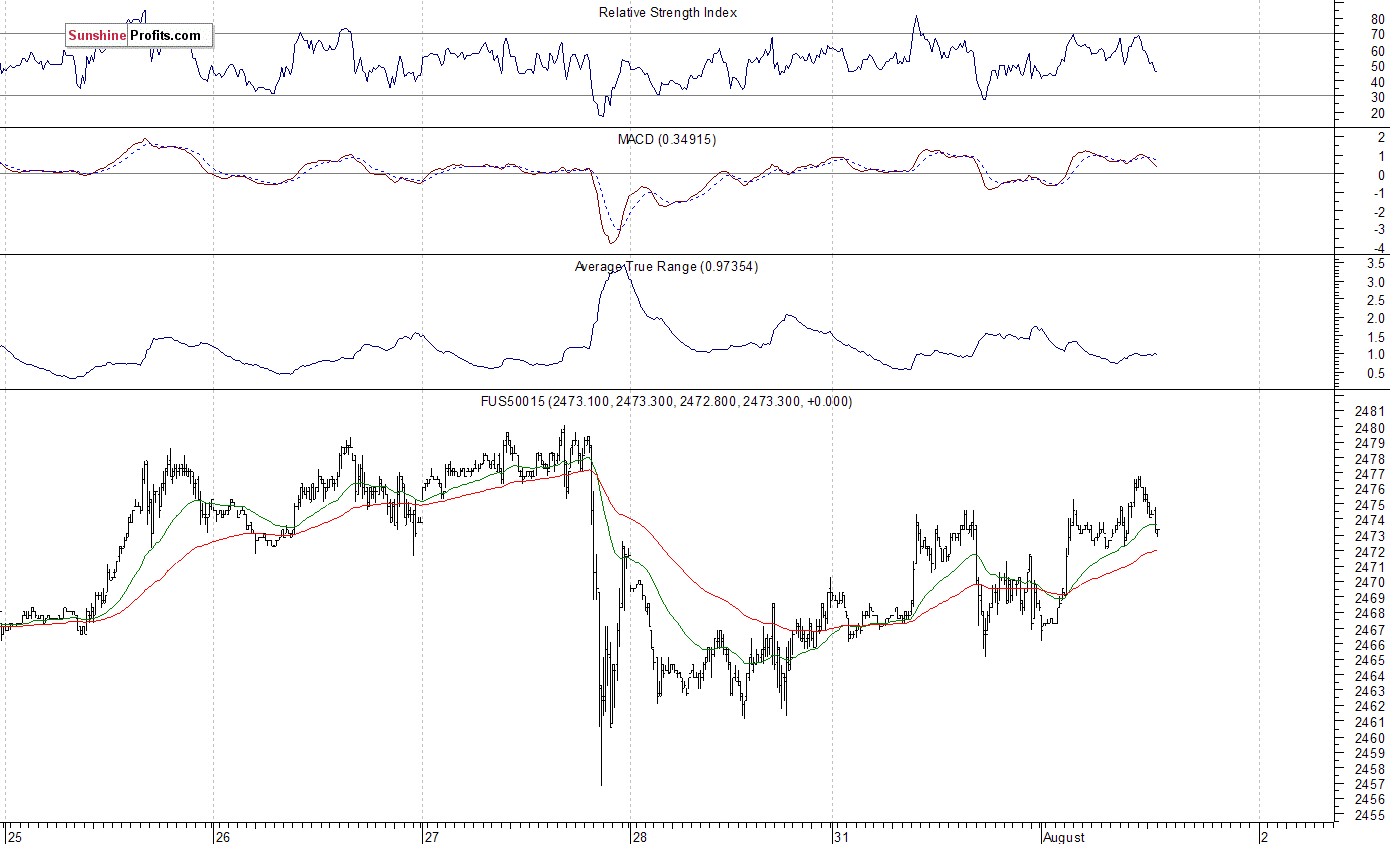Select the Average True Range (0.97354) label
Viewport: 1390px width, 844px height.
pyautogui.click(x=666, y=267)
